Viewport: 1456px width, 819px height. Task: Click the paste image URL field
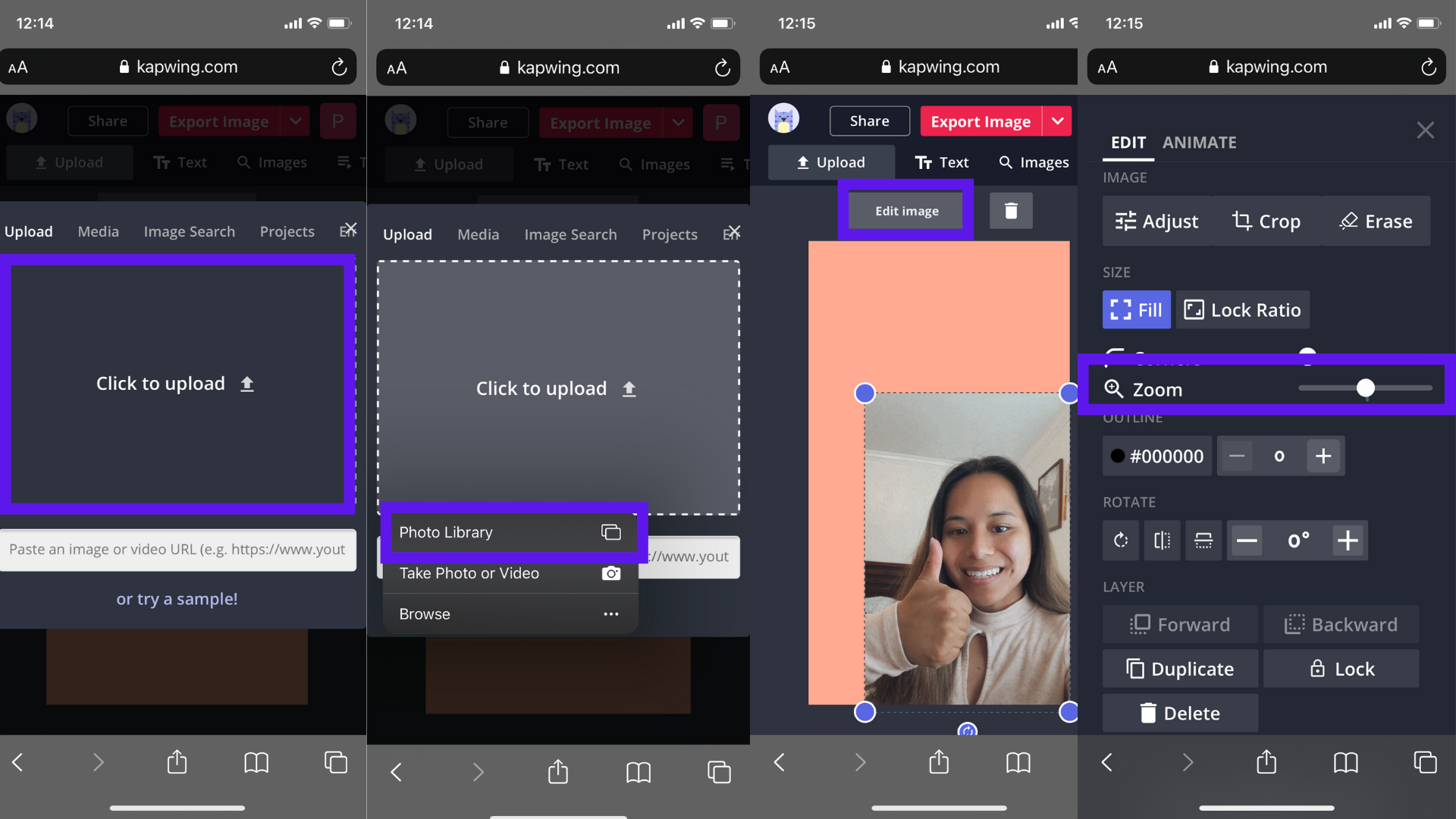[177, 550]
